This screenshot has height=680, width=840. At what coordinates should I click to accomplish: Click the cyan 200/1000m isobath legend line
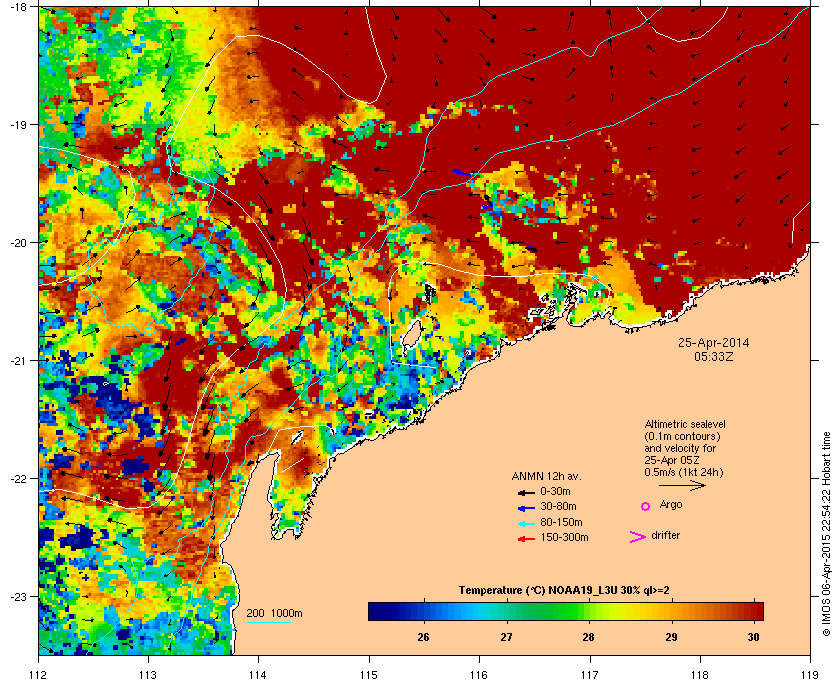click(268, 623)
